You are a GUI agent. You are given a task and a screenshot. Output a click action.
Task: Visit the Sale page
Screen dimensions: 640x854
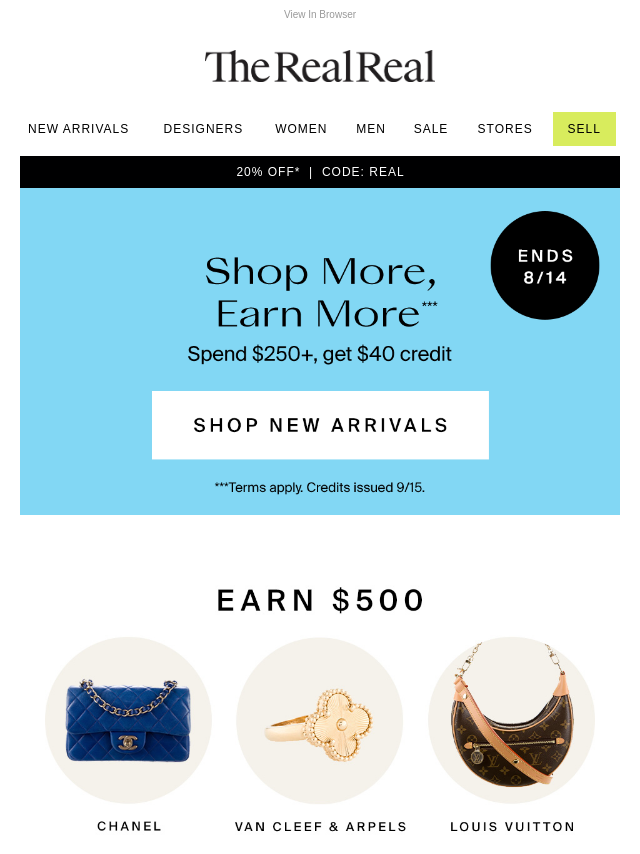click(x=430, y=129)
